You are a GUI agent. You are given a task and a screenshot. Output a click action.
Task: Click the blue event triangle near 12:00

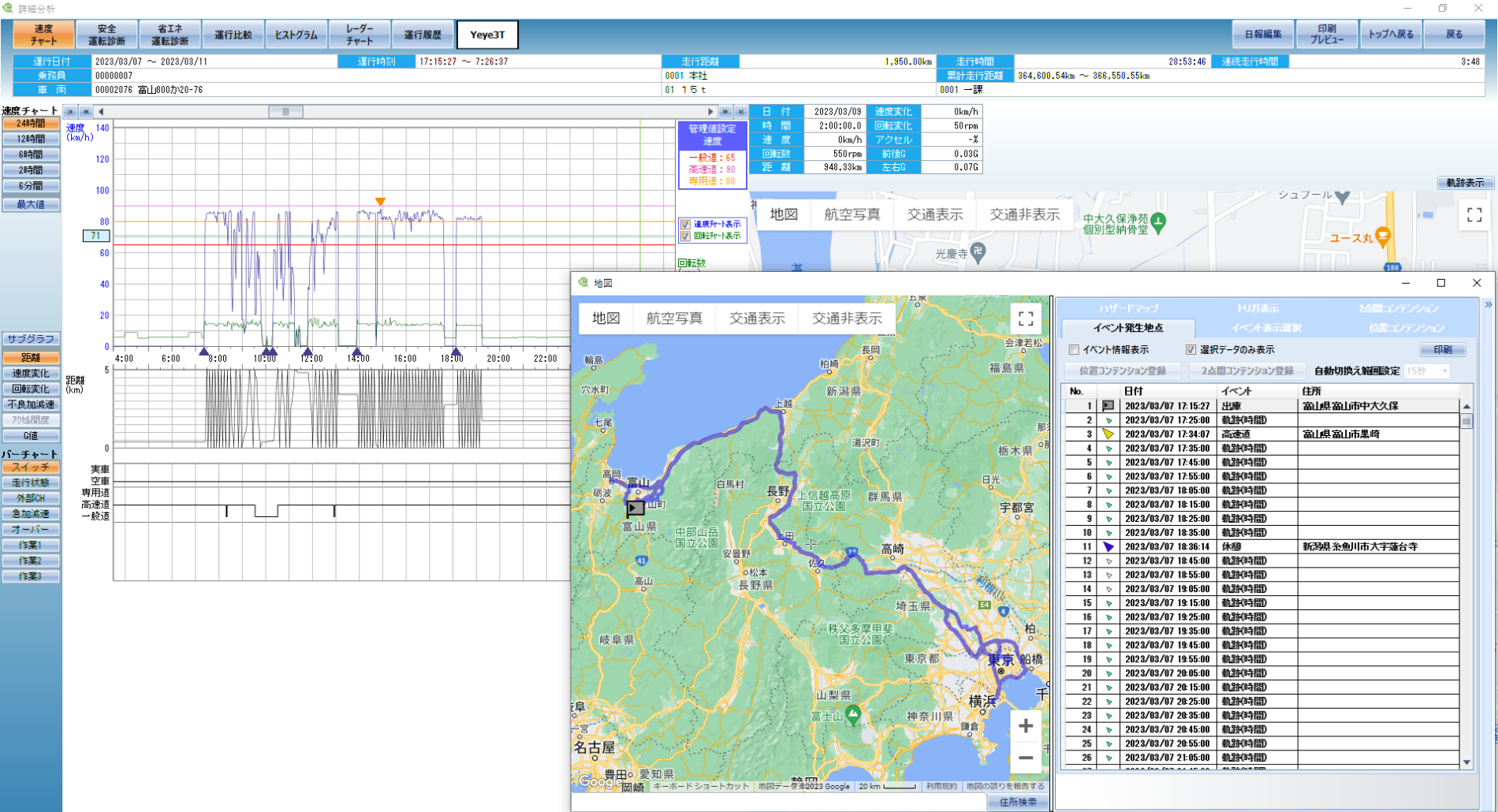pos(307,352)
